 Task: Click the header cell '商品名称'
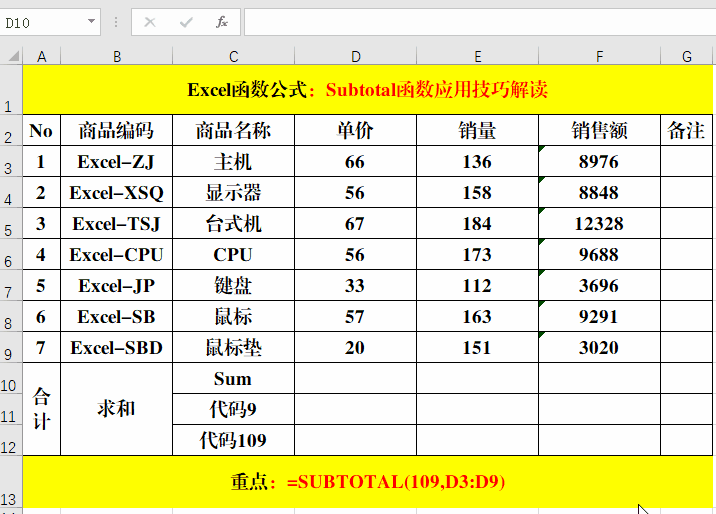233,131
